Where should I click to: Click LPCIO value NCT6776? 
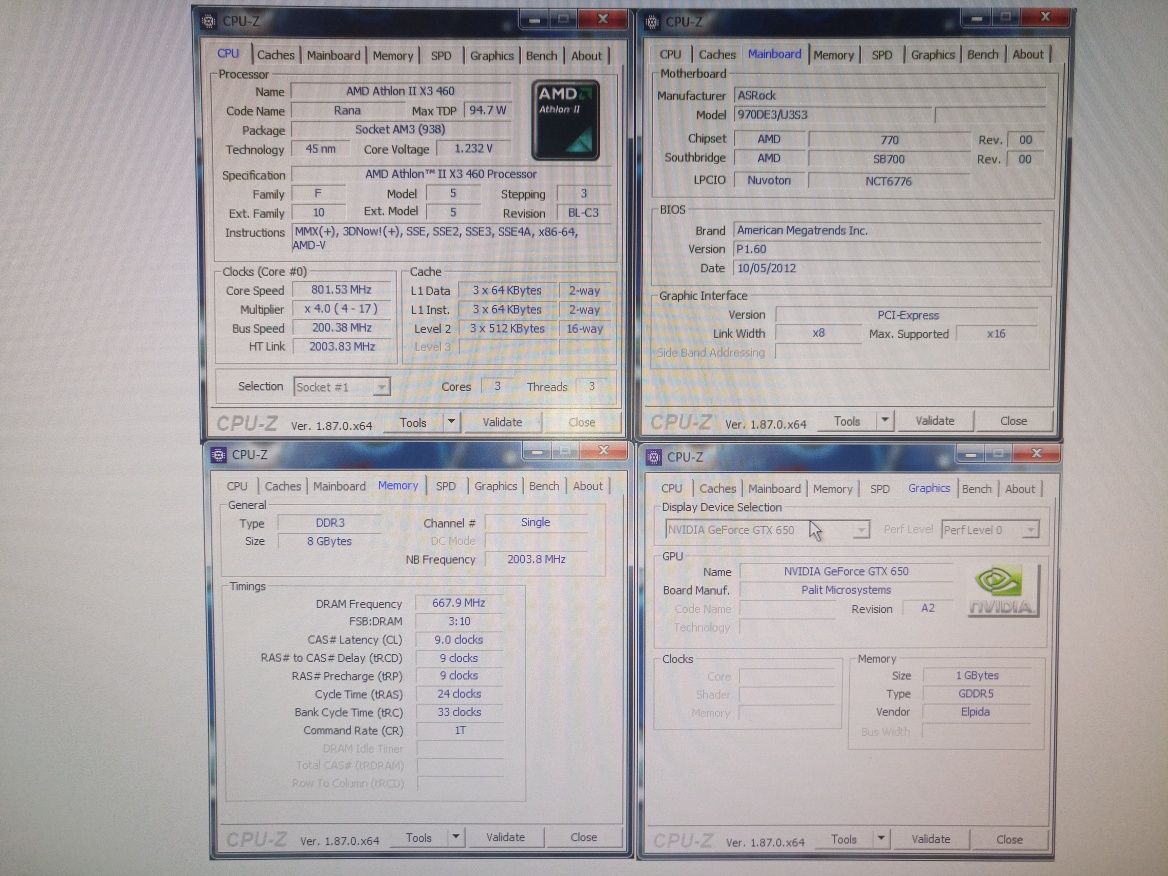889,181
